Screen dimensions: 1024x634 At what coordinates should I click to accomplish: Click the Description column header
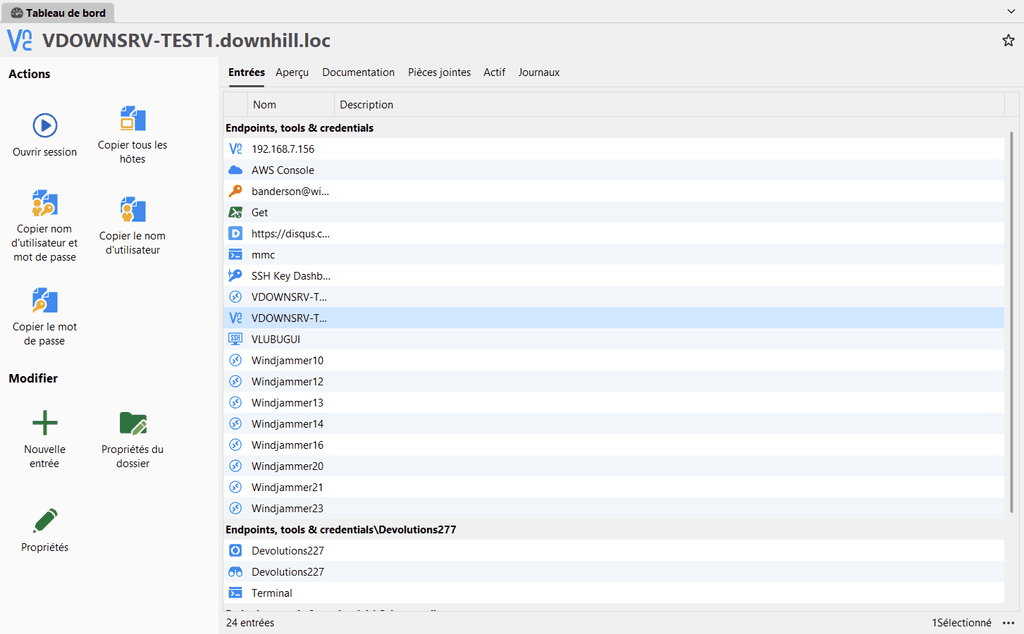[367, 105]
